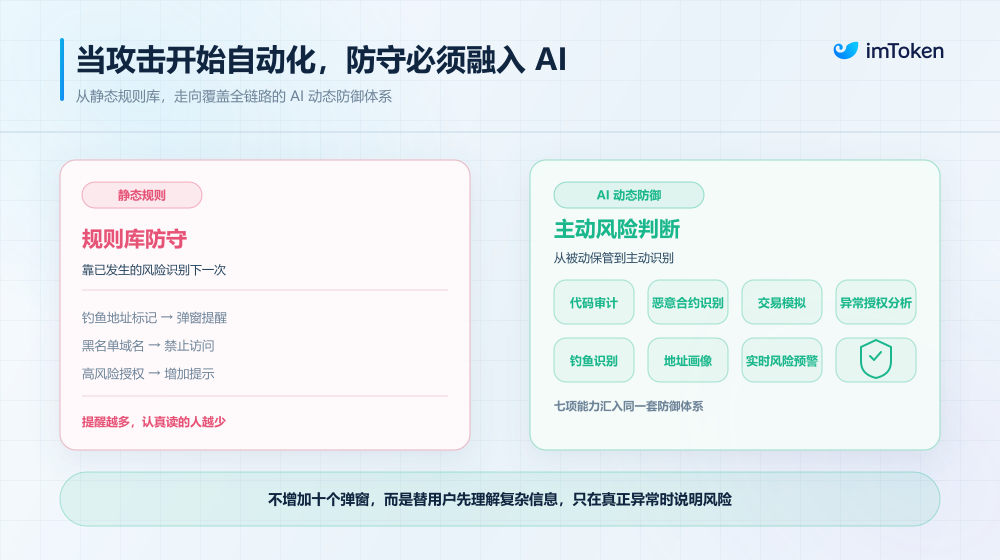This screenshot has width=1000, height=560.
Task: Select the 钓鱼地址标记 → 弹窗提醒 line
Action: click(x=154, y=318)
